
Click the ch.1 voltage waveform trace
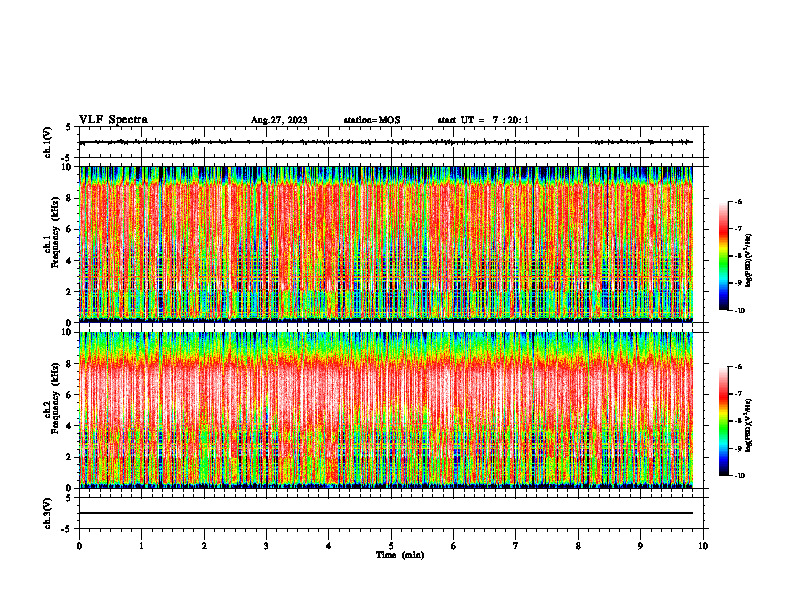pyautogui.click(x=386, y=142)
